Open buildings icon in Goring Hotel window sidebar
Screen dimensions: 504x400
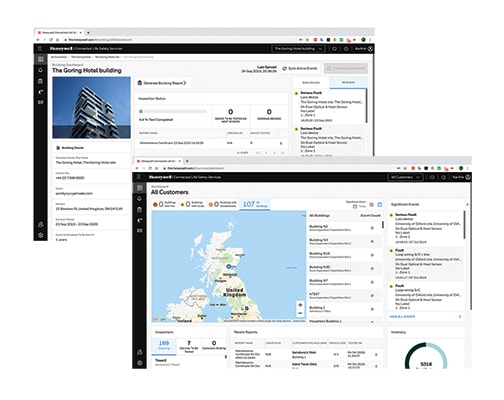pyautogui.click(x=41, y=81)
